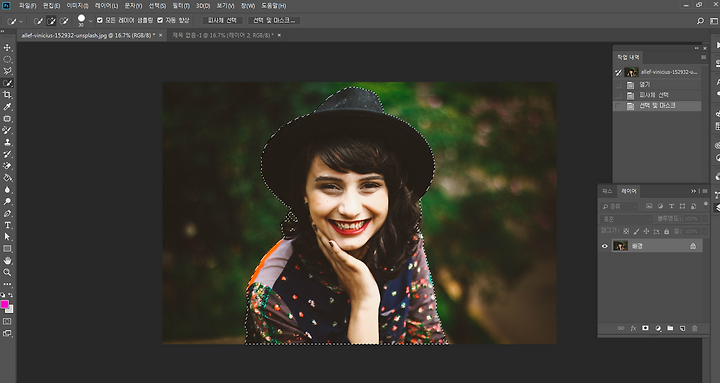
Task: Select the Hand tool
Action: click(x=7, y=261)
